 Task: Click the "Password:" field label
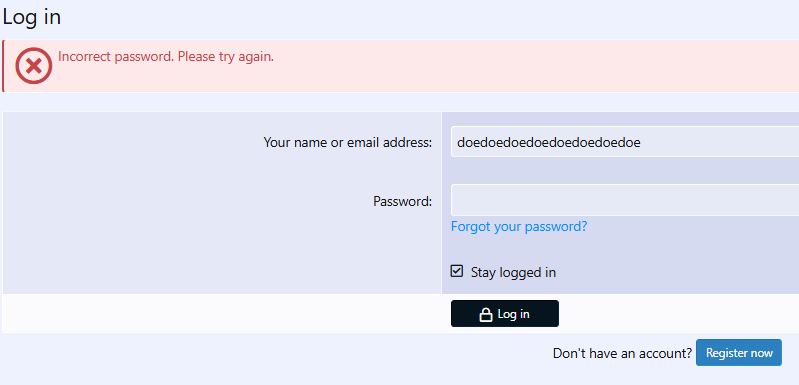(403, 201)
